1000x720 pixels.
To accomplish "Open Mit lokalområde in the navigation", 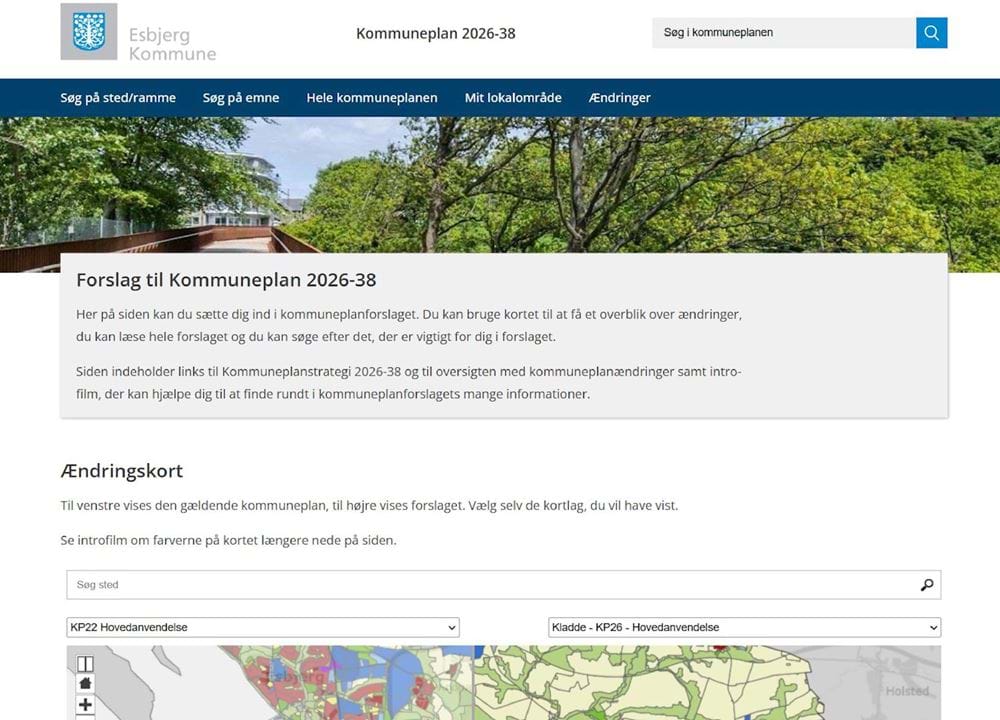I will pos(513,98).
